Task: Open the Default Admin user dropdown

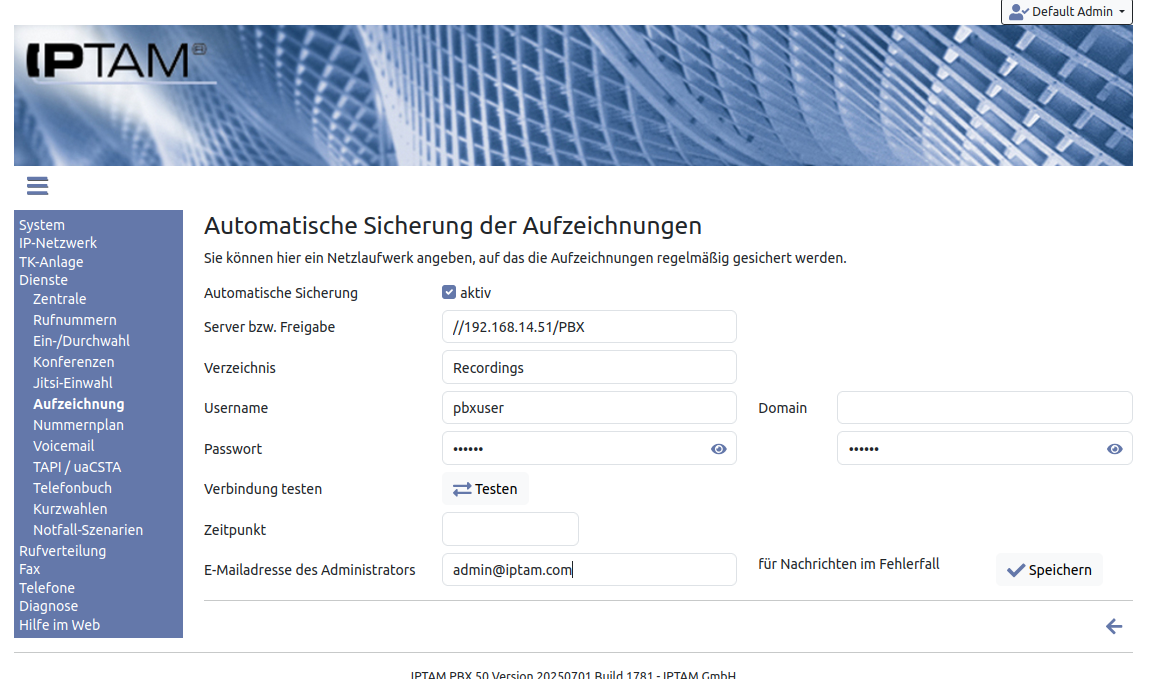Action: coord(1066,12)
